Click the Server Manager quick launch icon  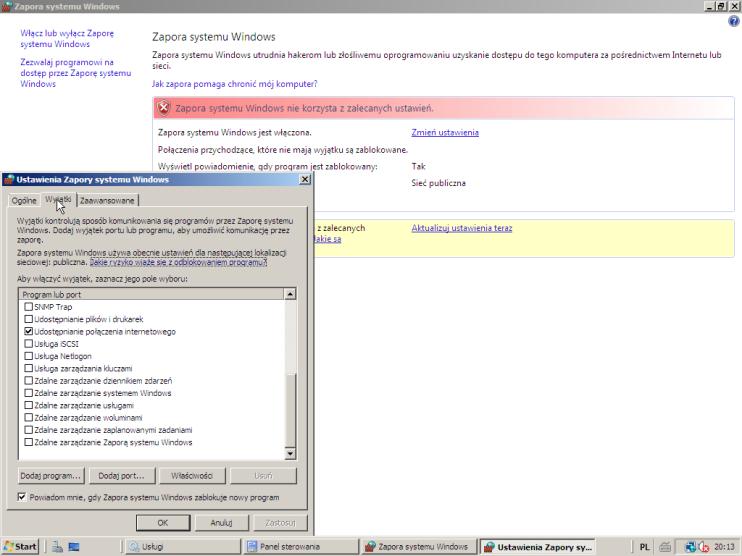click(x=57, y=547)
